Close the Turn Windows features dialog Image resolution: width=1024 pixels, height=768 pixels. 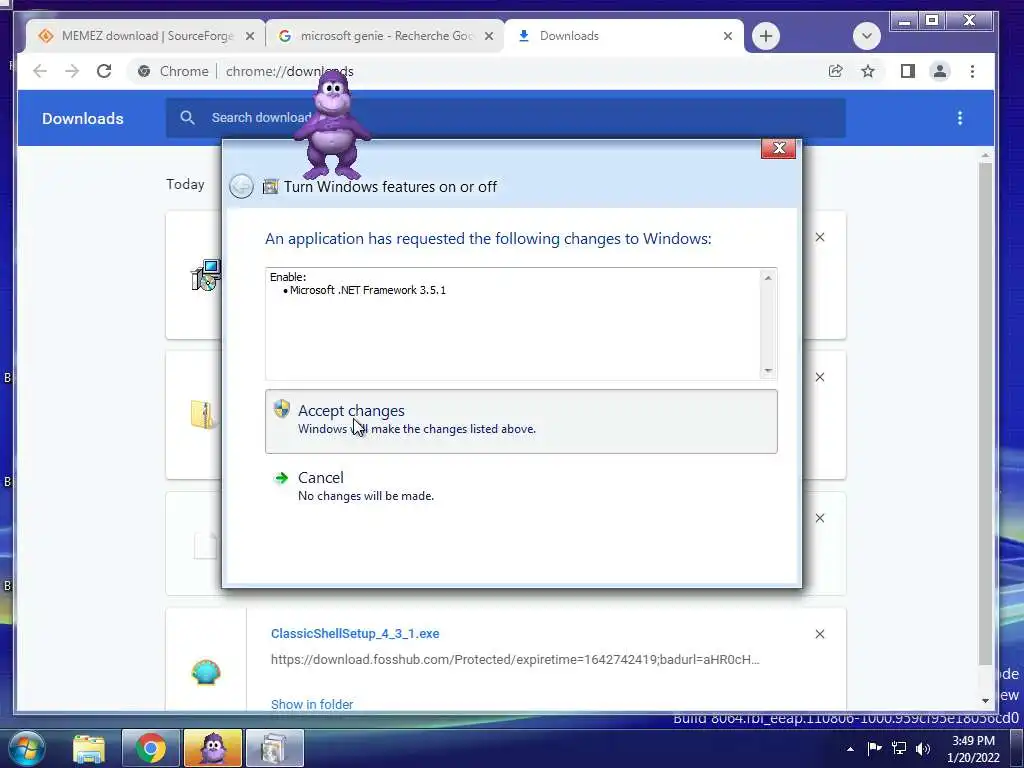tap(778, 148)
